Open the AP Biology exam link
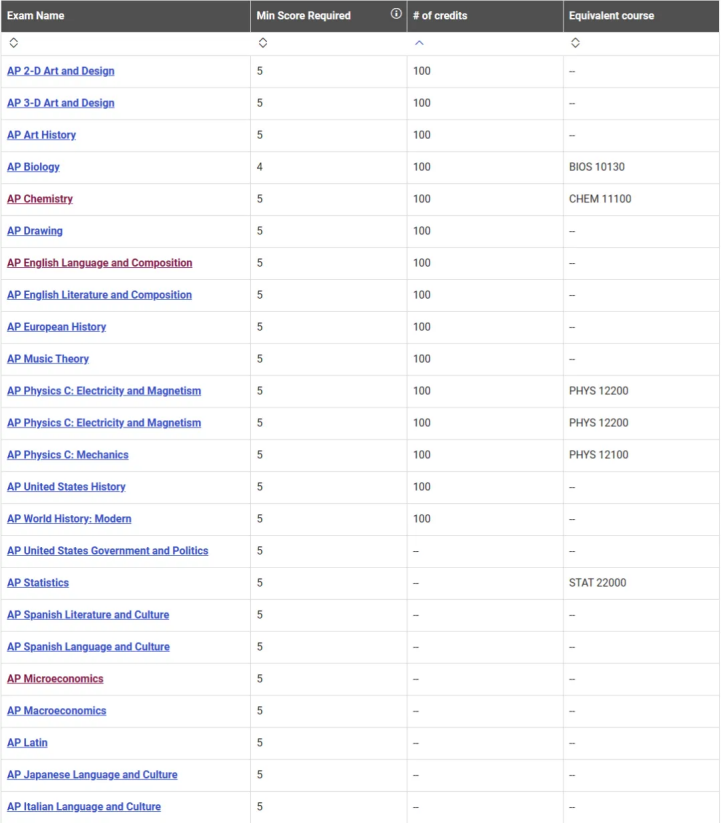The height and width of the screenshot is (823, 721). 33,167
